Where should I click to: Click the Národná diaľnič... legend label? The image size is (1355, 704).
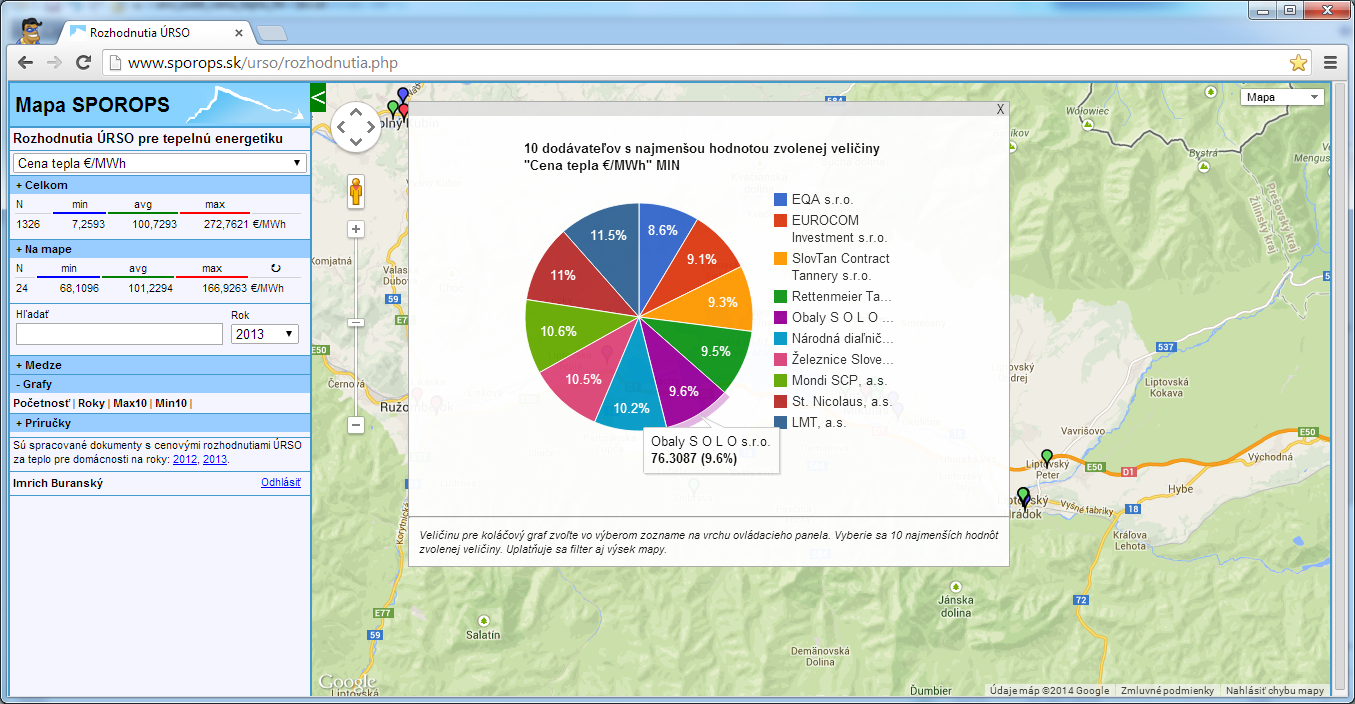coord(842,339)
